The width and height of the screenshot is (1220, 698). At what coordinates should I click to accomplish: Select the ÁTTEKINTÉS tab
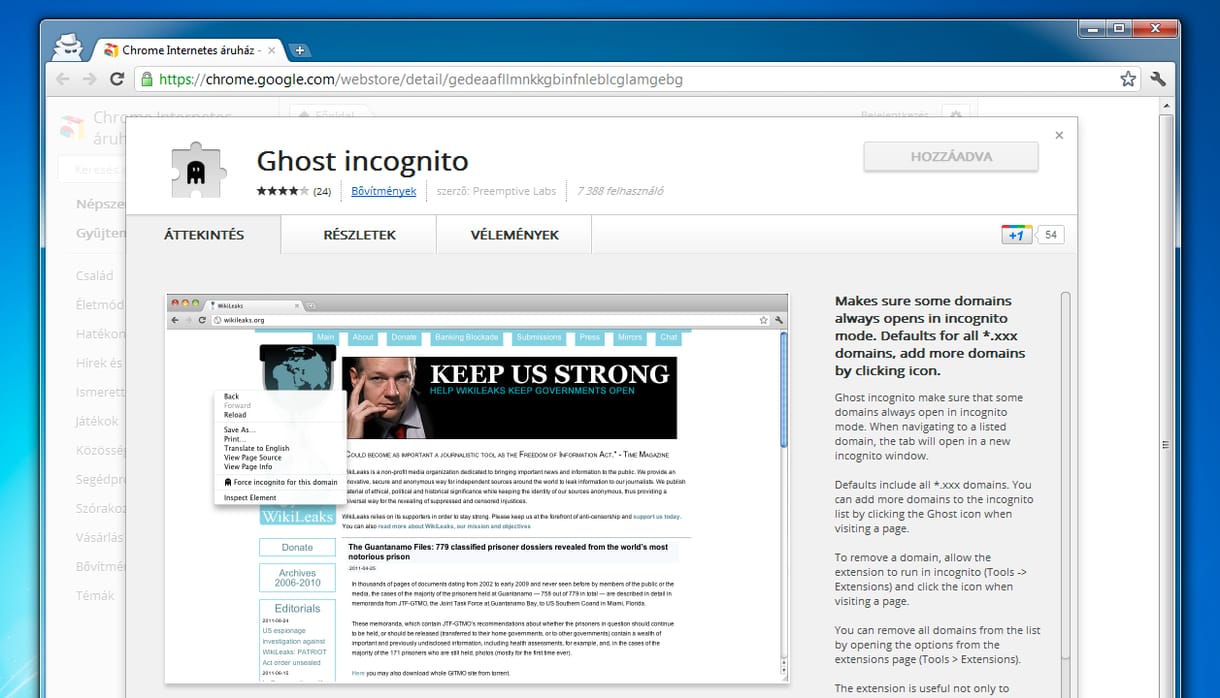[x=204, y=235]
